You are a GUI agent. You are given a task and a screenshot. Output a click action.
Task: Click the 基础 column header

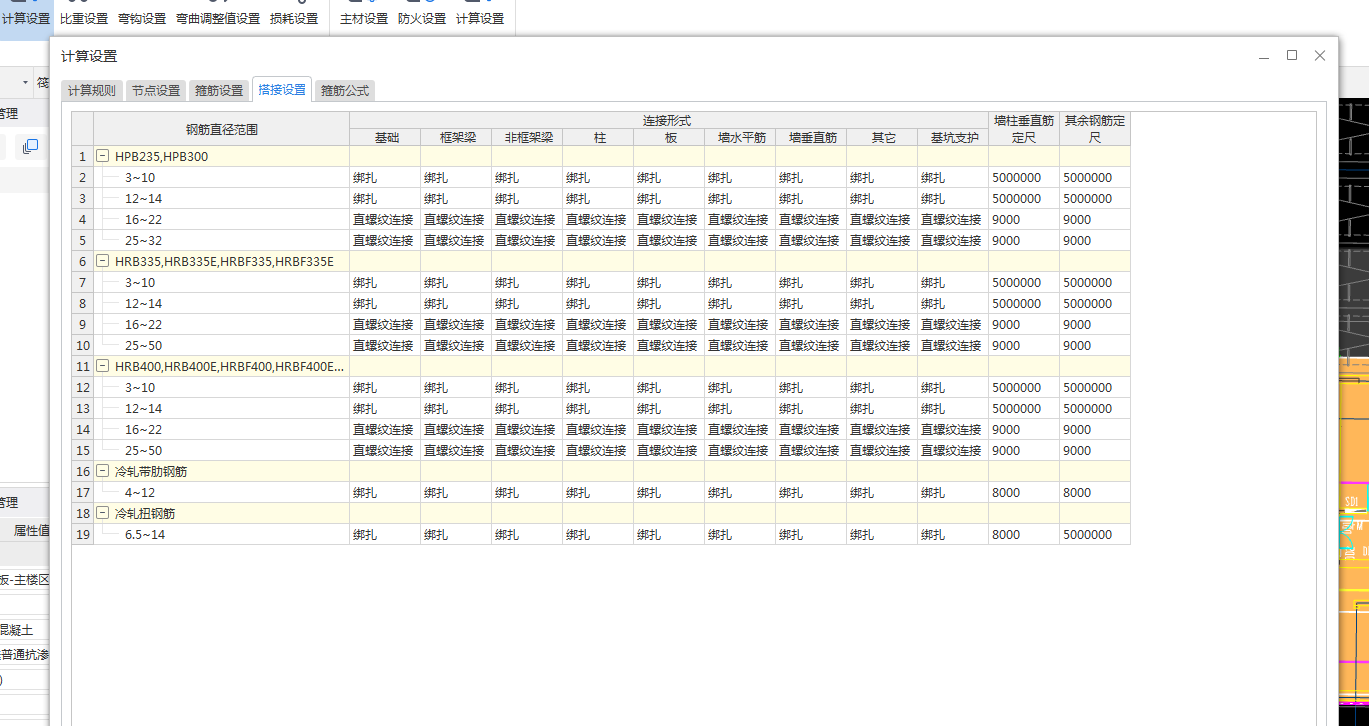(386, 138)
